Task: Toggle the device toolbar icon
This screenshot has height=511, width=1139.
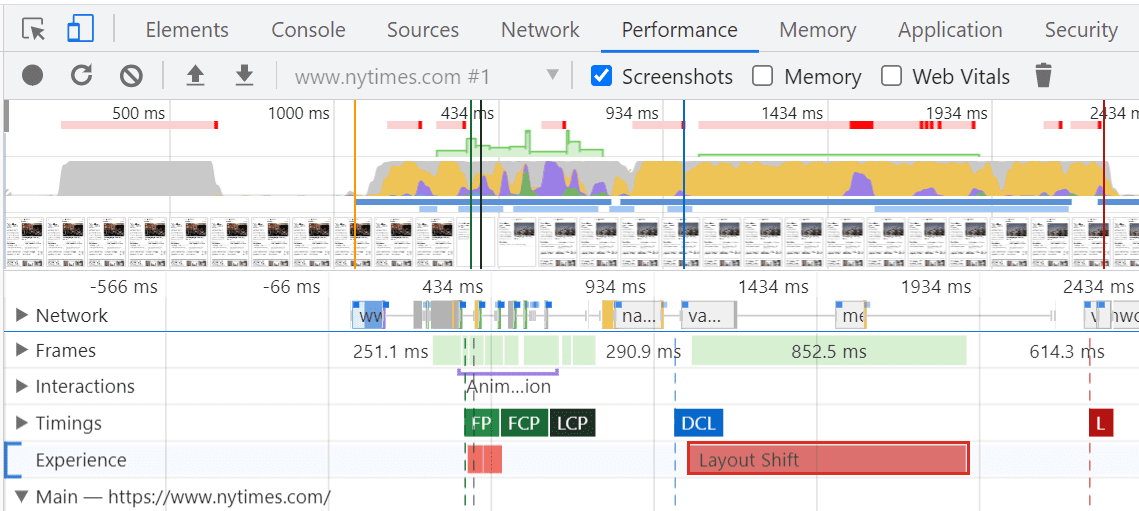Action: [80, 30]
